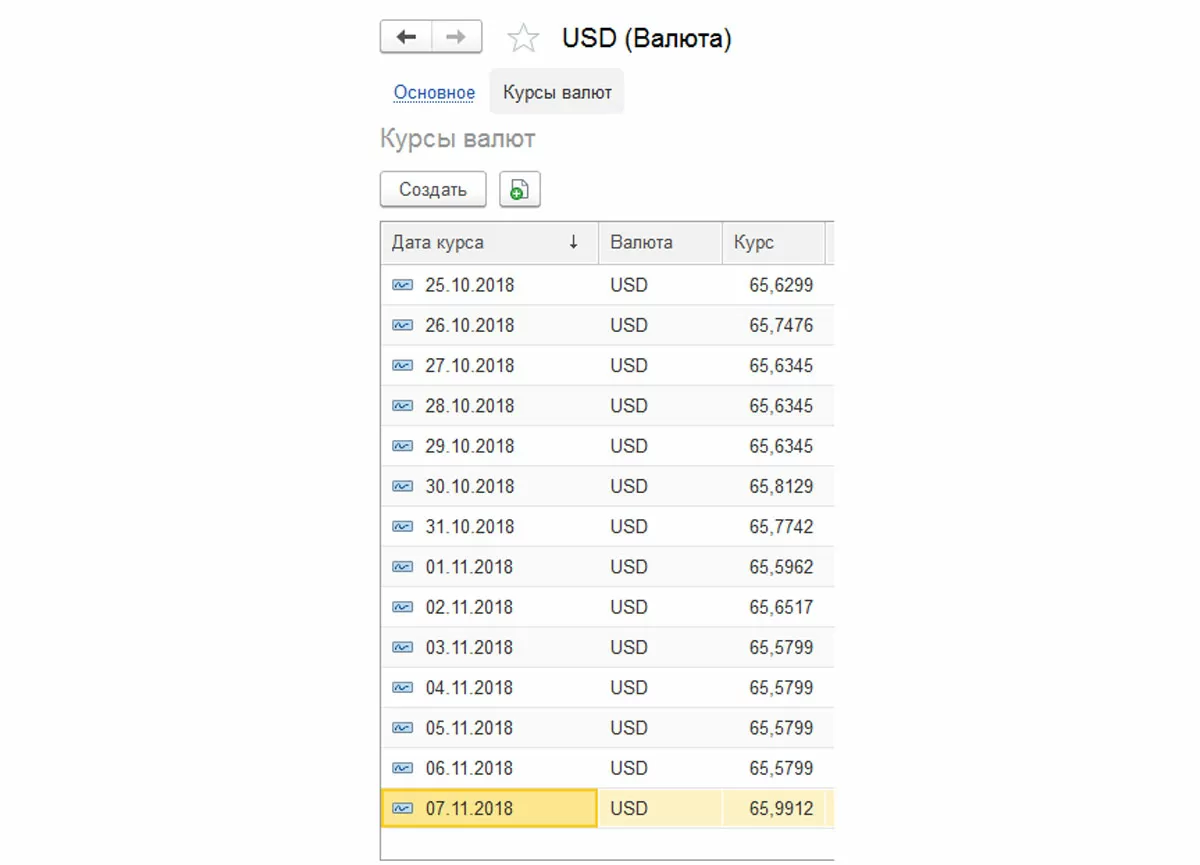1200x865 pixels.
Task: Click the rate value 65,7476
Action: coord(781,325)
